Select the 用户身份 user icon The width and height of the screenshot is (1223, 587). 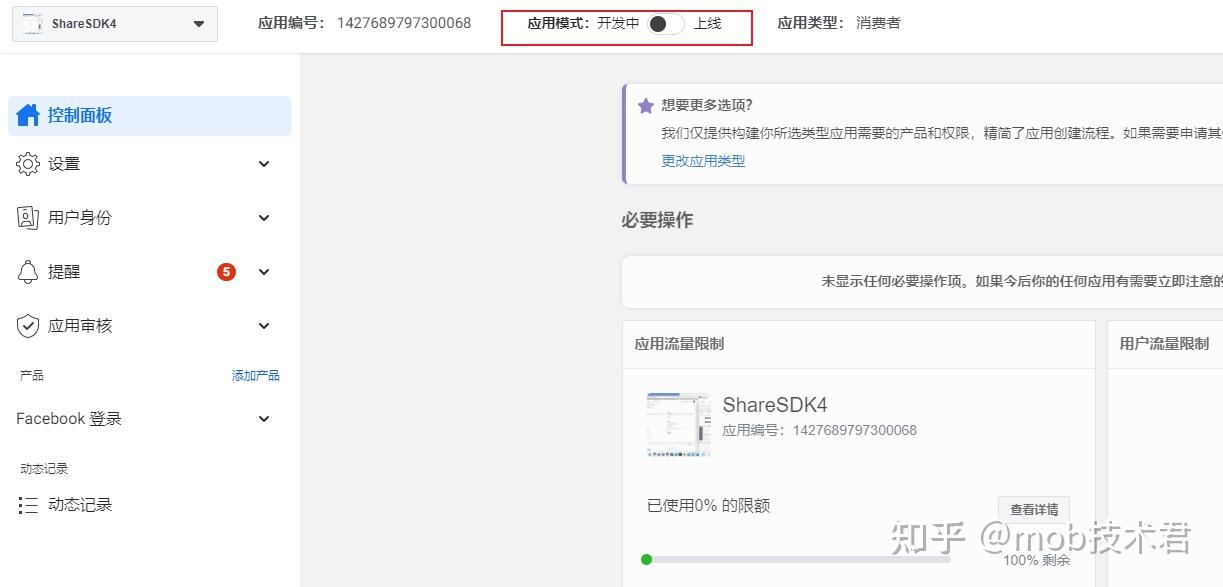pos(28,217)
